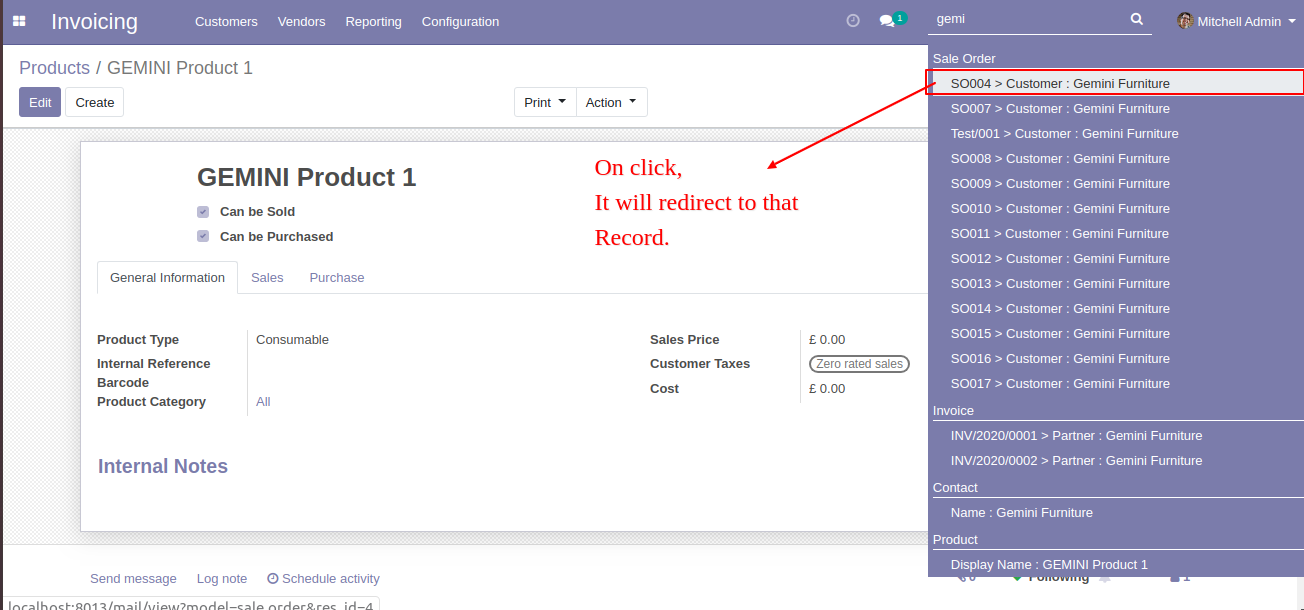This screenshot has height=610, width=1304.
Task: Open the Configuration menu
Action: (460, 21)
